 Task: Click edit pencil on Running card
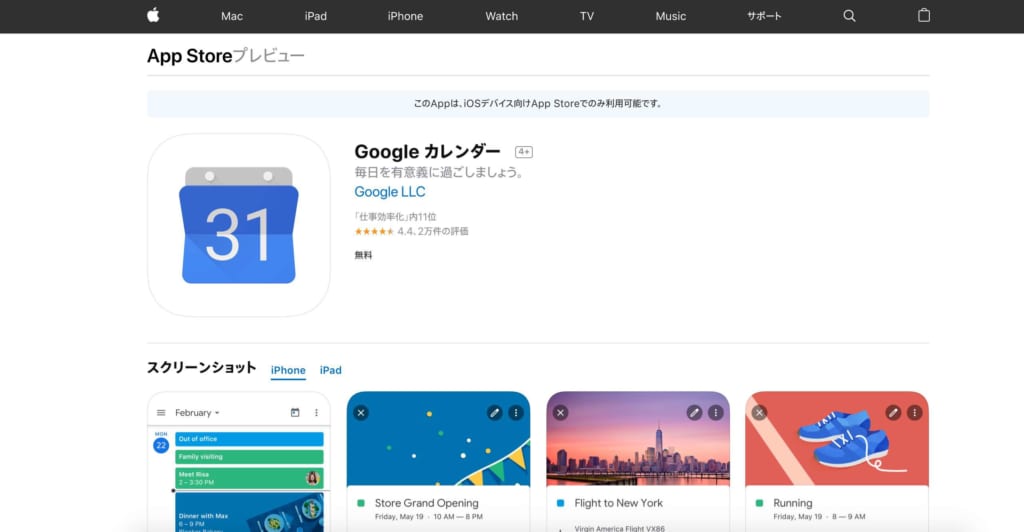tap(893, 413)
